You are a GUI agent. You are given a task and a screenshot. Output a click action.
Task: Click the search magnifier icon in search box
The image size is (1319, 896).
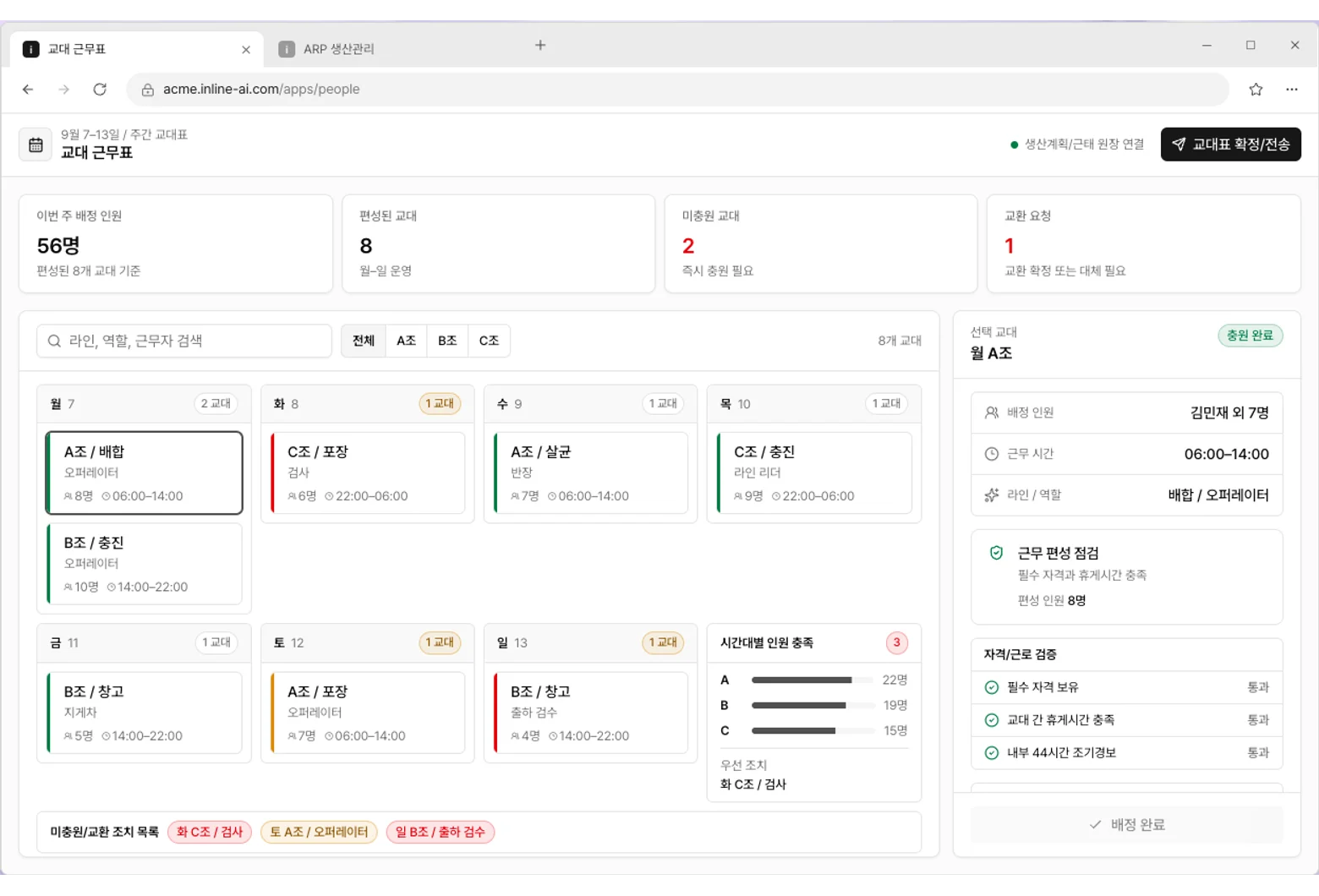[54, 341]
